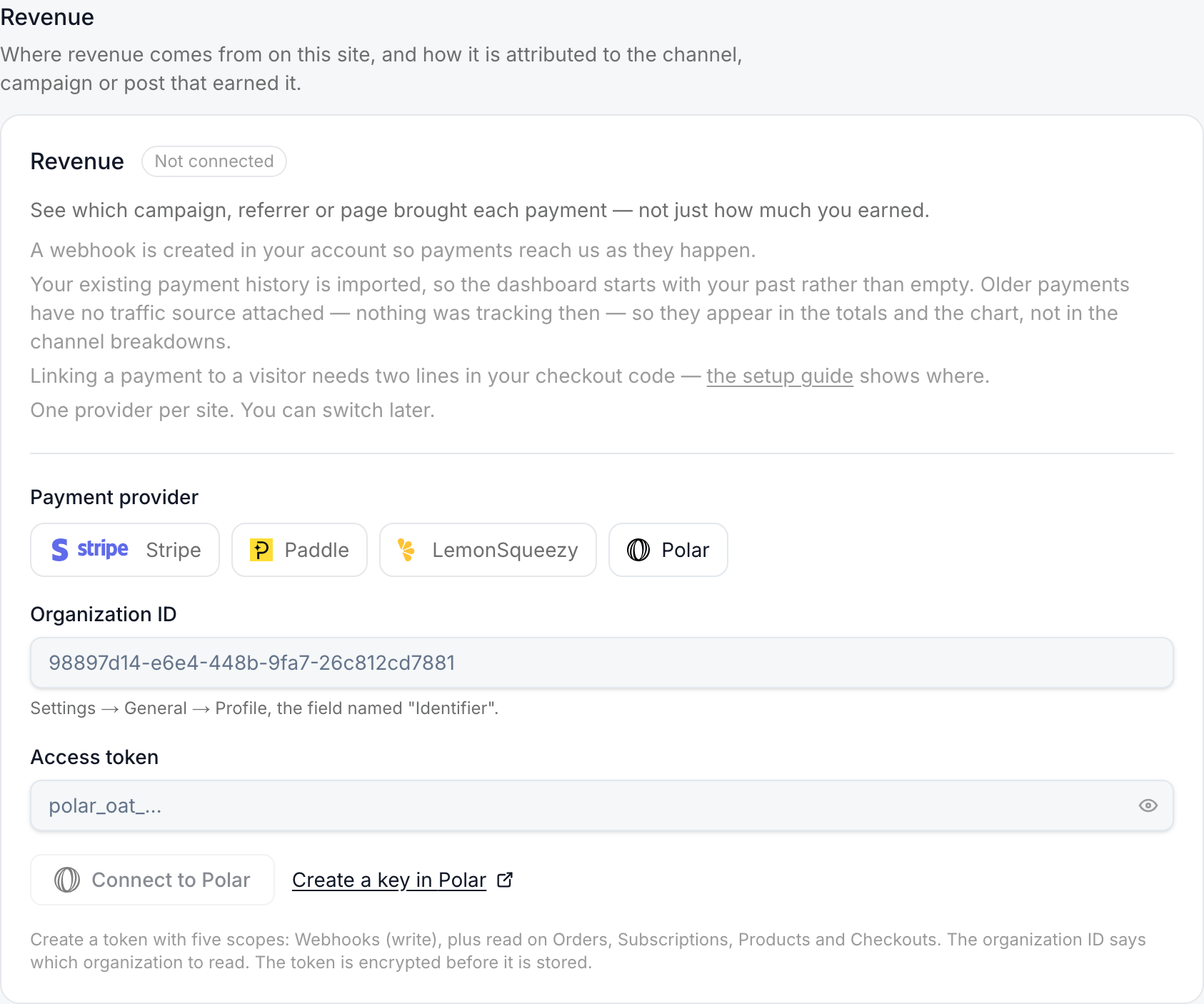The image size is (1204, 1004).
Task: Click the Payment provider label
Action: pos(114,497)
